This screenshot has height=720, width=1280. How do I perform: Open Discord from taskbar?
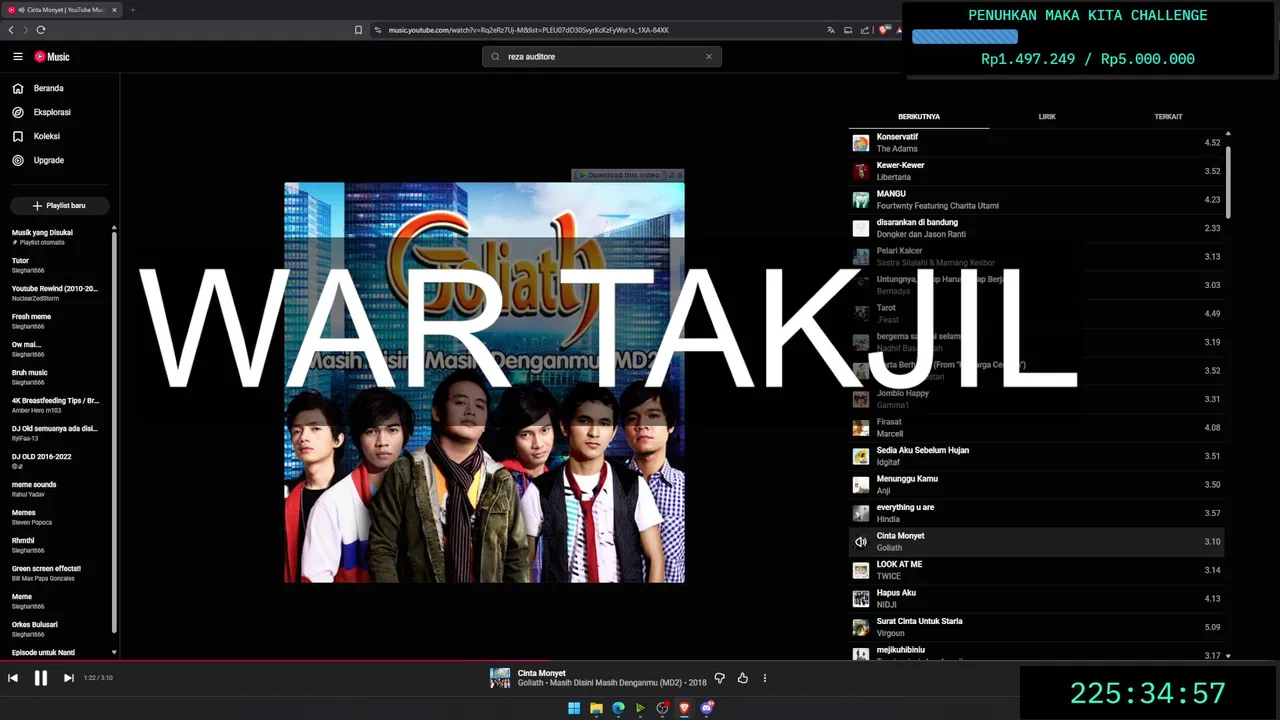(707, 708)
